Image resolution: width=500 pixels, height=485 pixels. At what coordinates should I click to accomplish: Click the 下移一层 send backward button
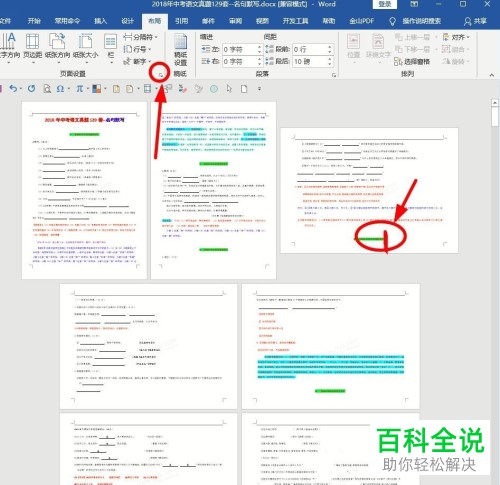[412, 49]
